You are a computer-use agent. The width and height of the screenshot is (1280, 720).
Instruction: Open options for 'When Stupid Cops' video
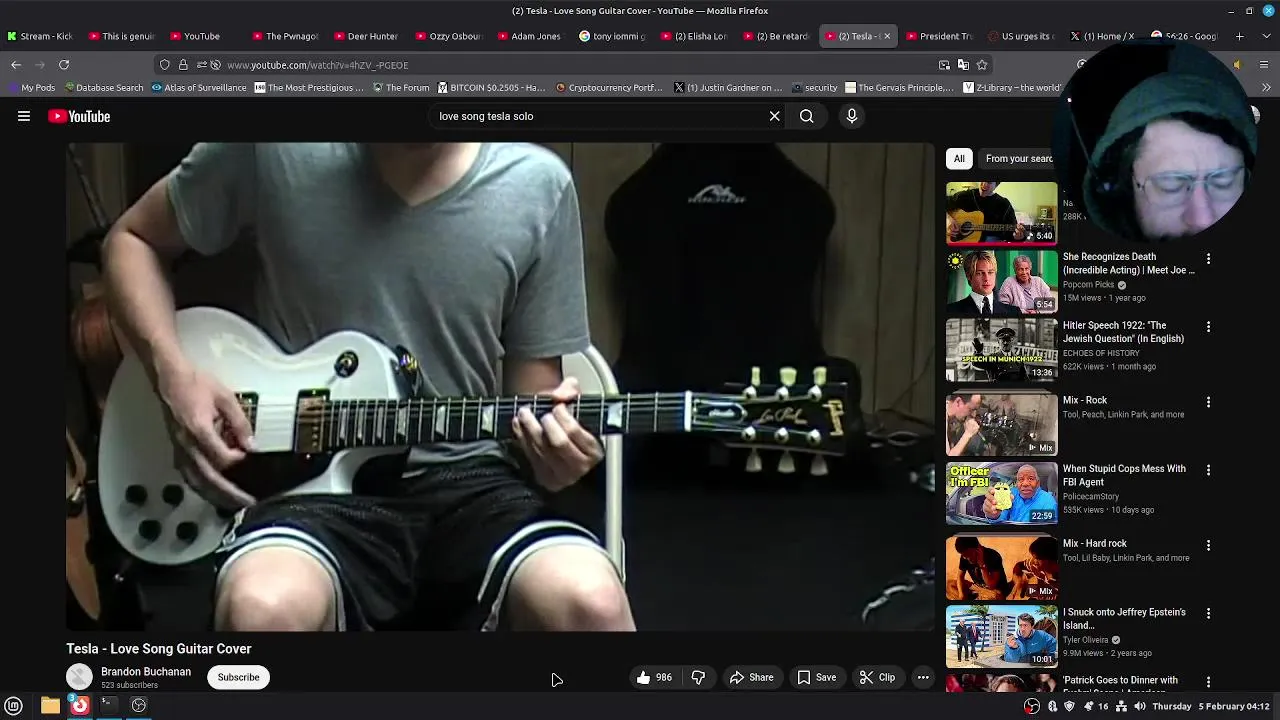(1208, 470)
